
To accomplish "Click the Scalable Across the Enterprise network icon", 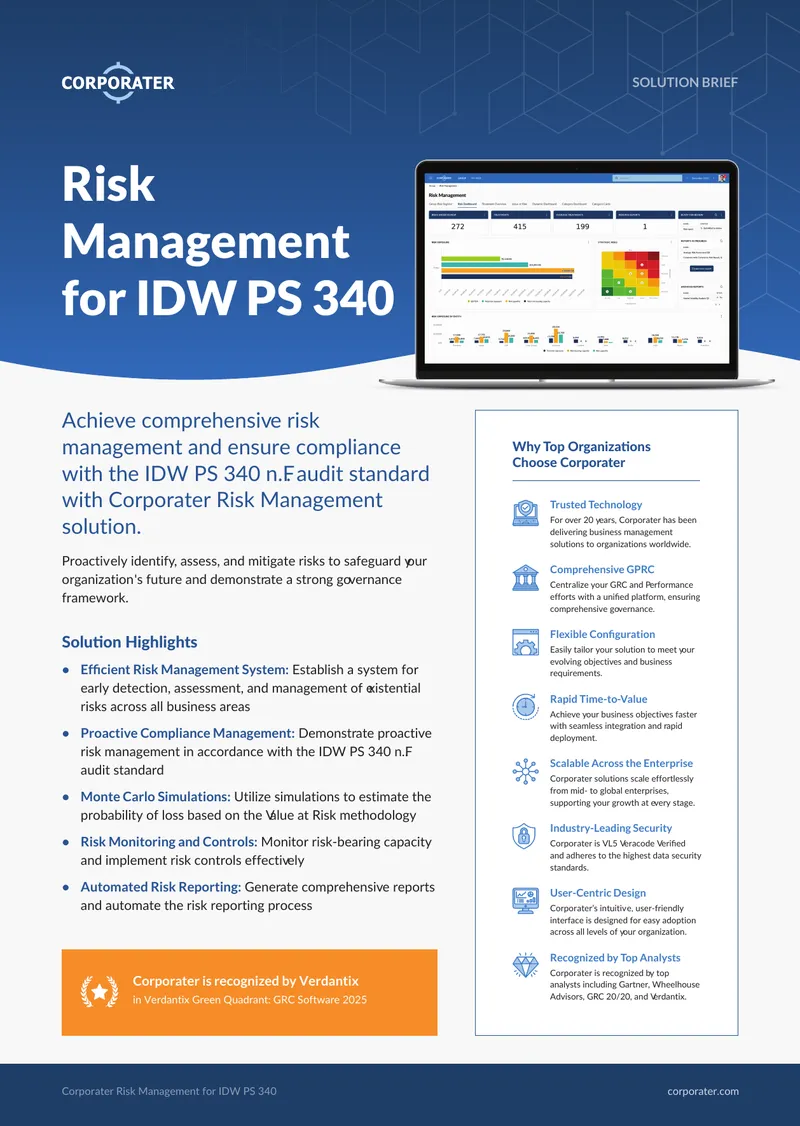I will tap(526, 771).
